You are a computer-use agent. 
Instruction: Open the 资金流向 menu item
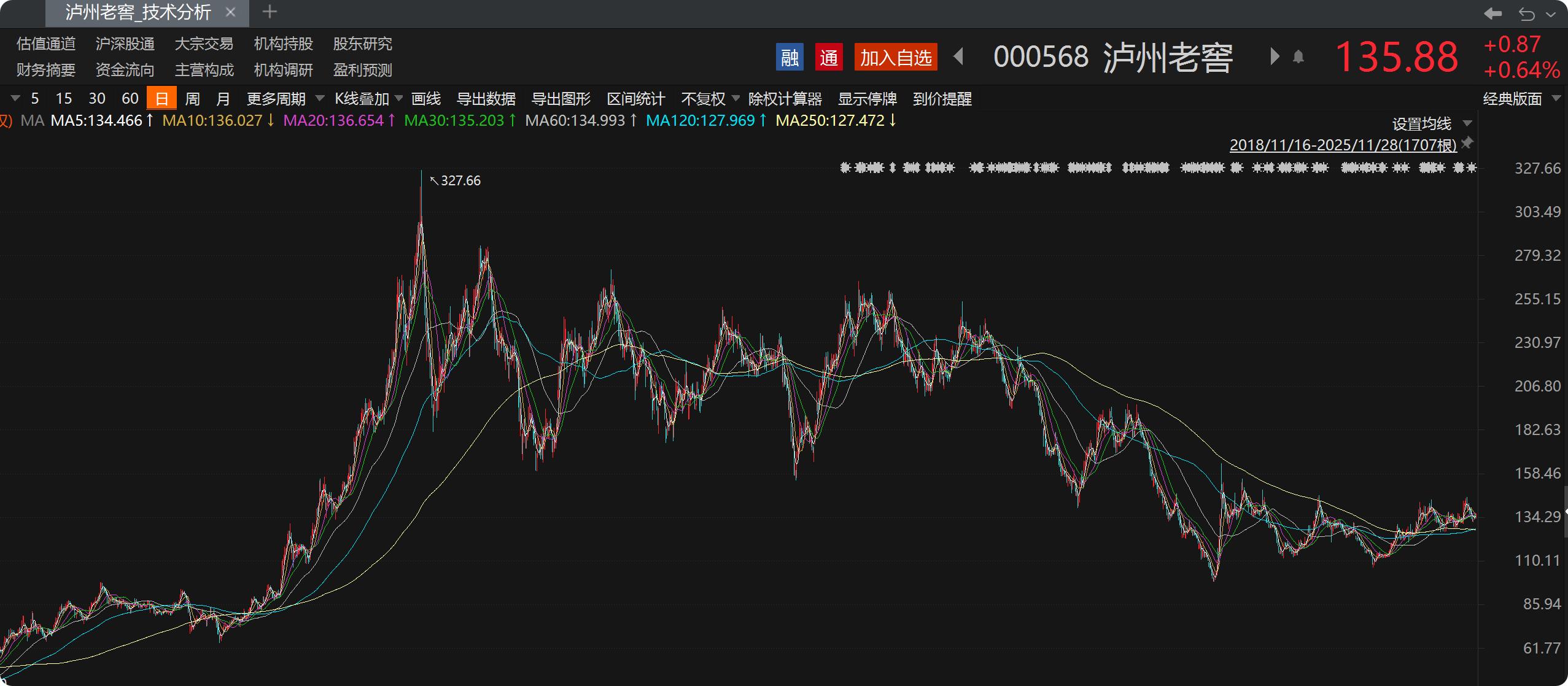pyautogui.click(x=125, y=70)
